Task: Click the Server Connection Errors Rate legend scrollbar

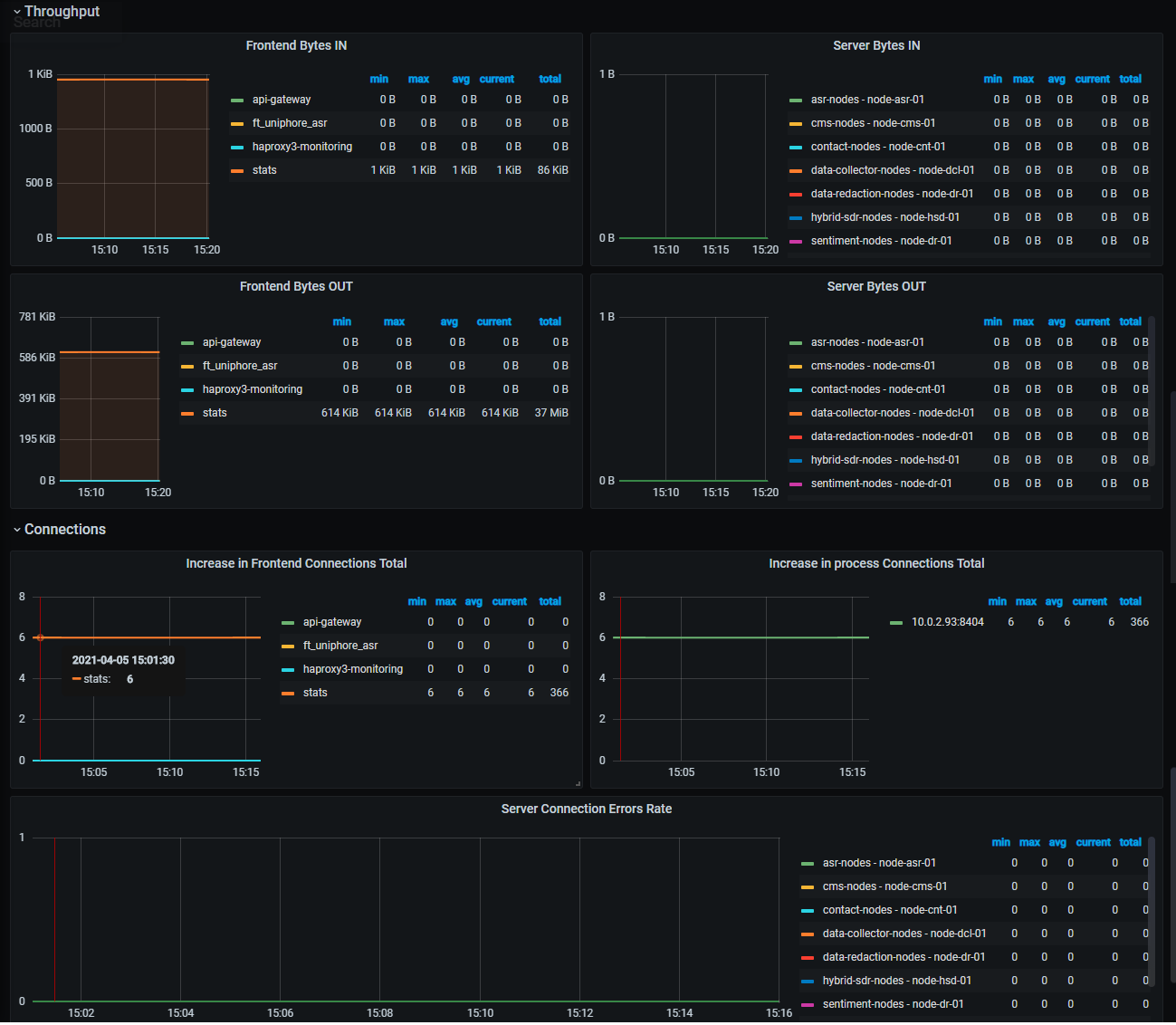Action: [1152, 913]
